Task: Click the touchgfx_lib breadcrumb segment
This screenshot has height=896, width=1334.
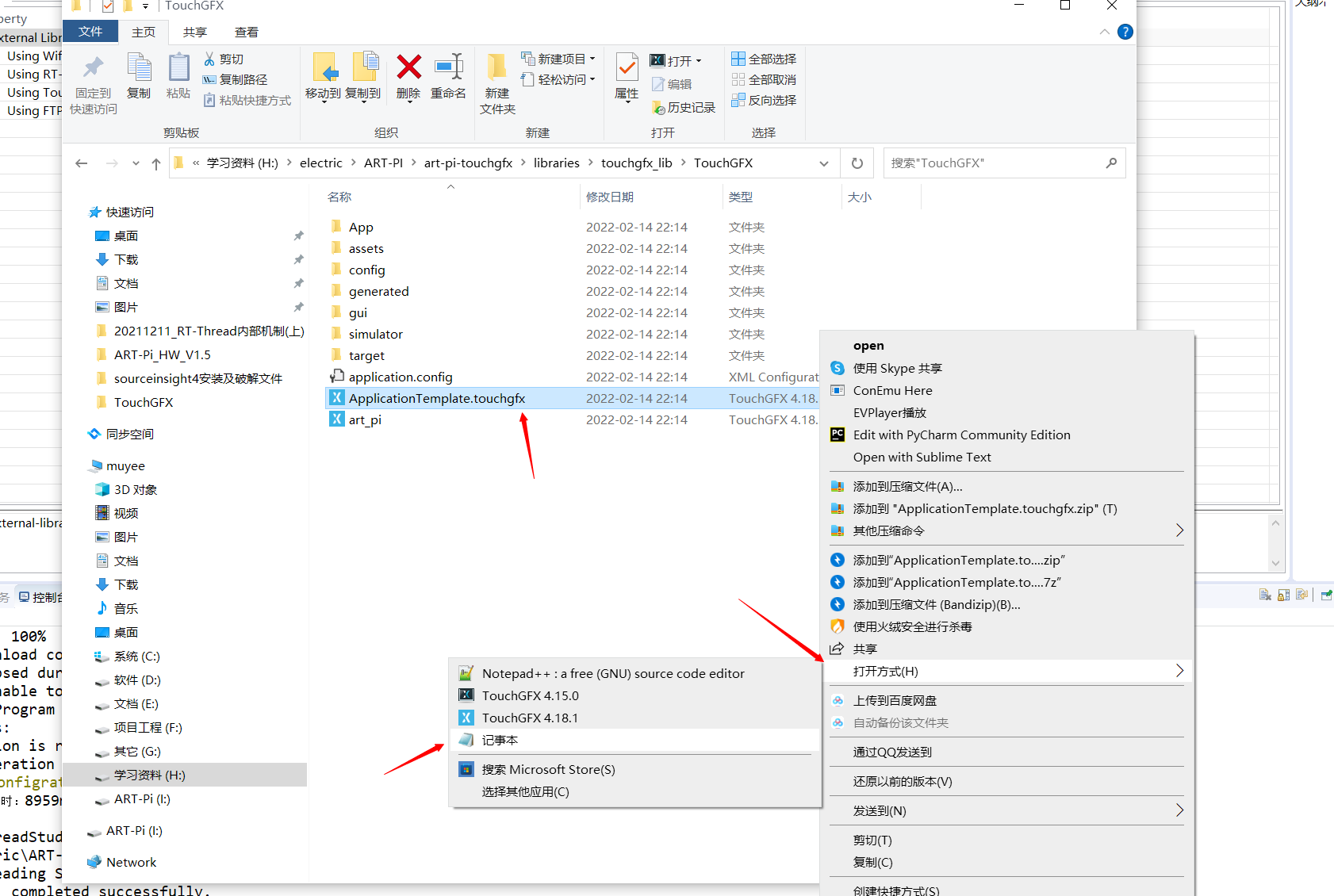Action: [x=637, y=163]
